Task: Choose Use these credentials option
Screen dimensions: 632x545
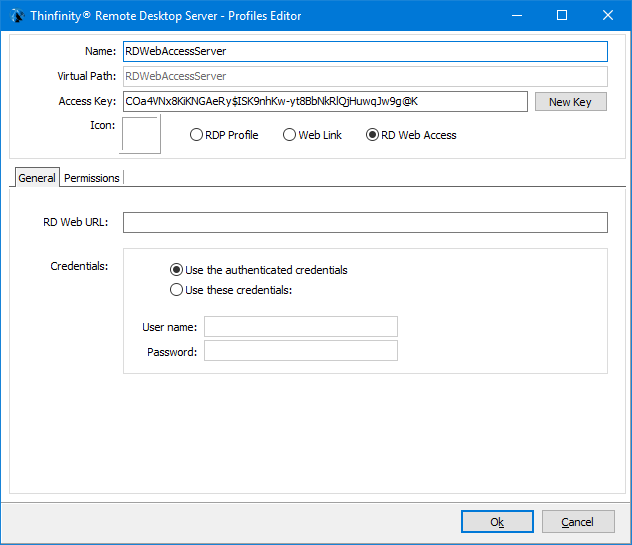Action: pos(231,290)
